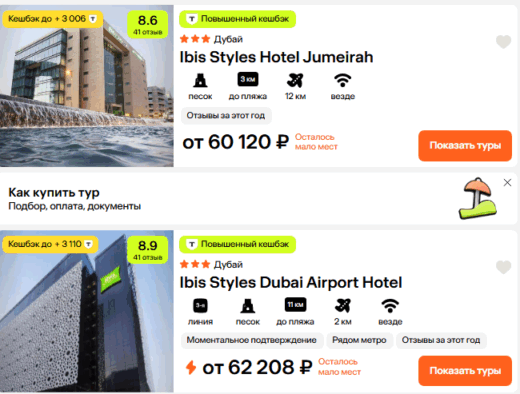The width and height of the screenshot is (520, 394).
Task: Click airplane 2 км airport distance icon
Action: 343,305
